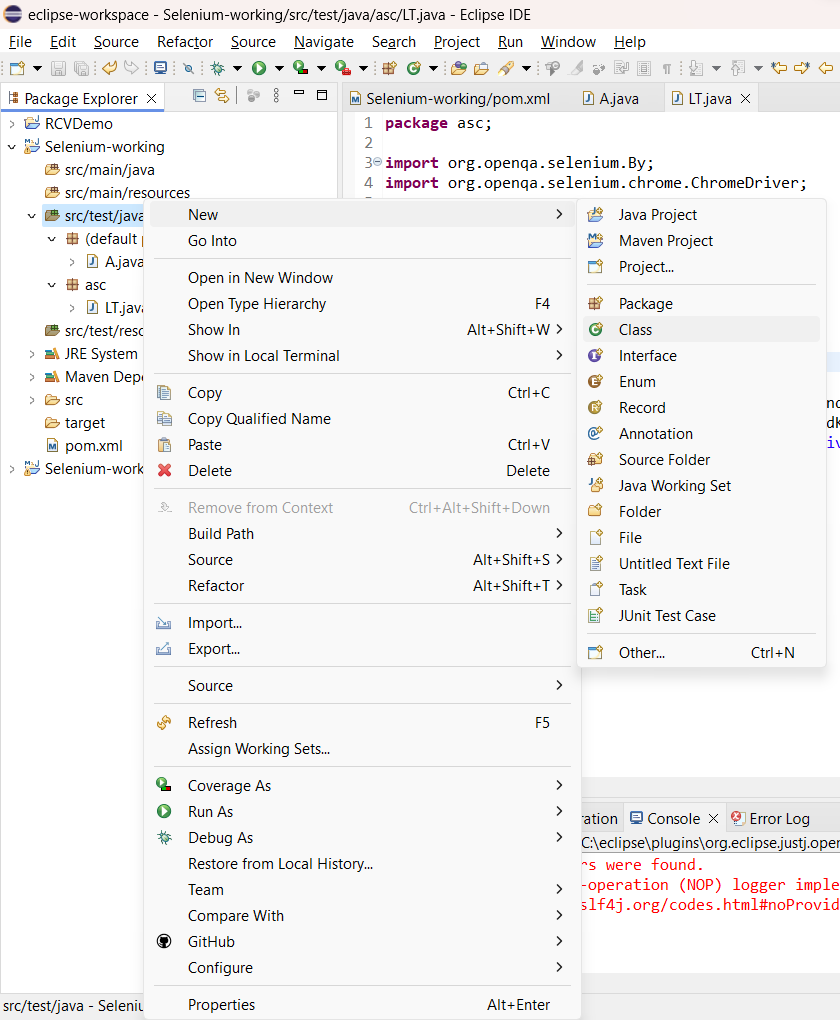
Task: Click the Refresh icon in the context menu
Action: coord(165,723)
